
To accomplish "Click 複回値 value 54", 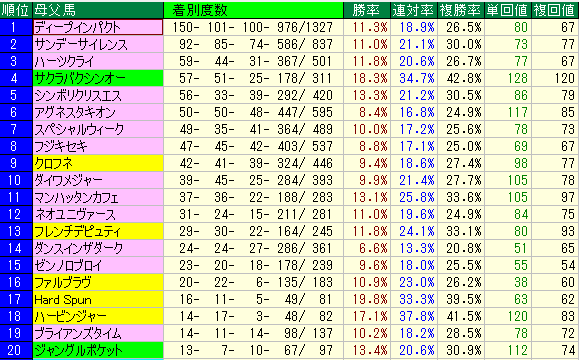I will [x=568, y=265].
